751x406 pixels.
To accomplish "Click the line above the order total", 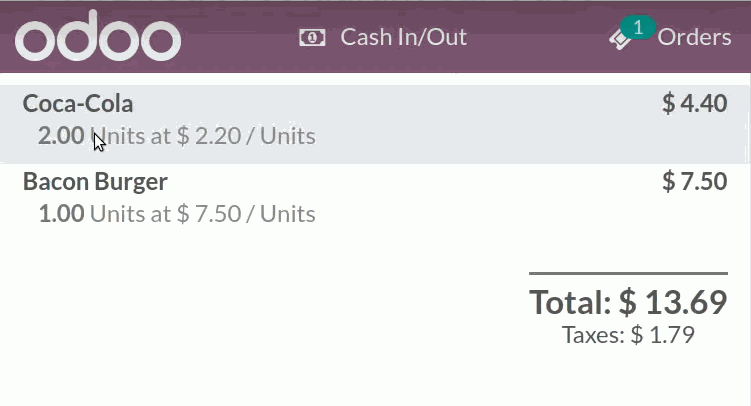I will pos(628,273).
